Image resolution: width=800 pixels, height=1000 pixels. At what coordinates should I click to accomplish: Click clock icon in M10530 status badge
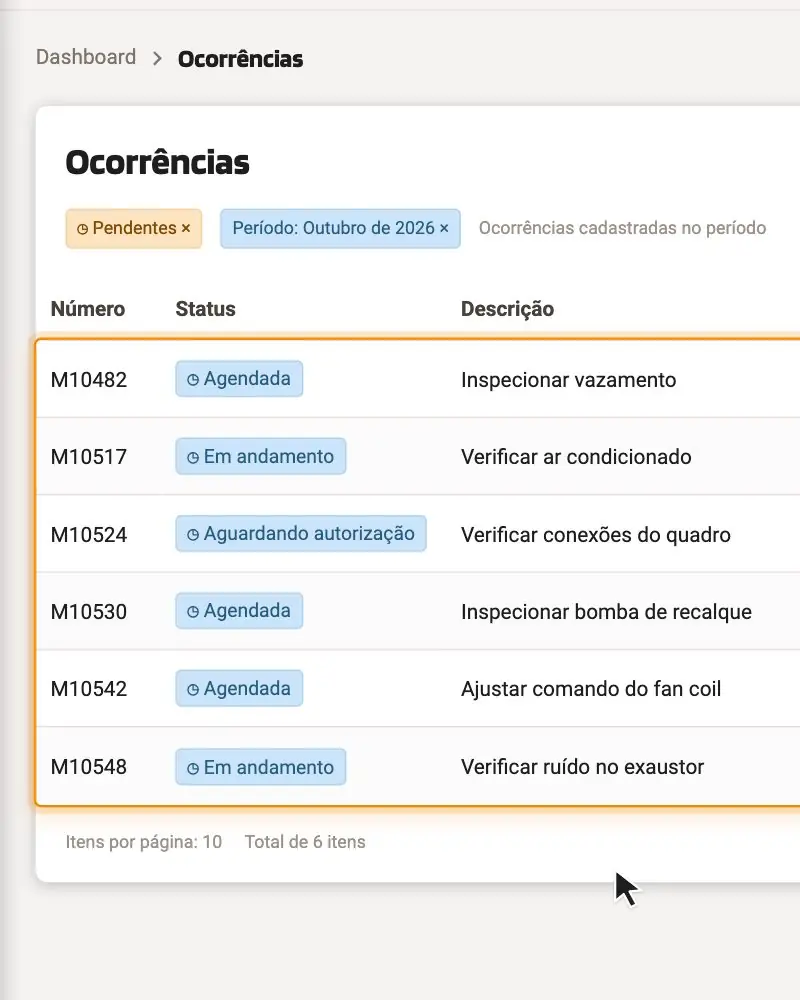click(193, 612)
